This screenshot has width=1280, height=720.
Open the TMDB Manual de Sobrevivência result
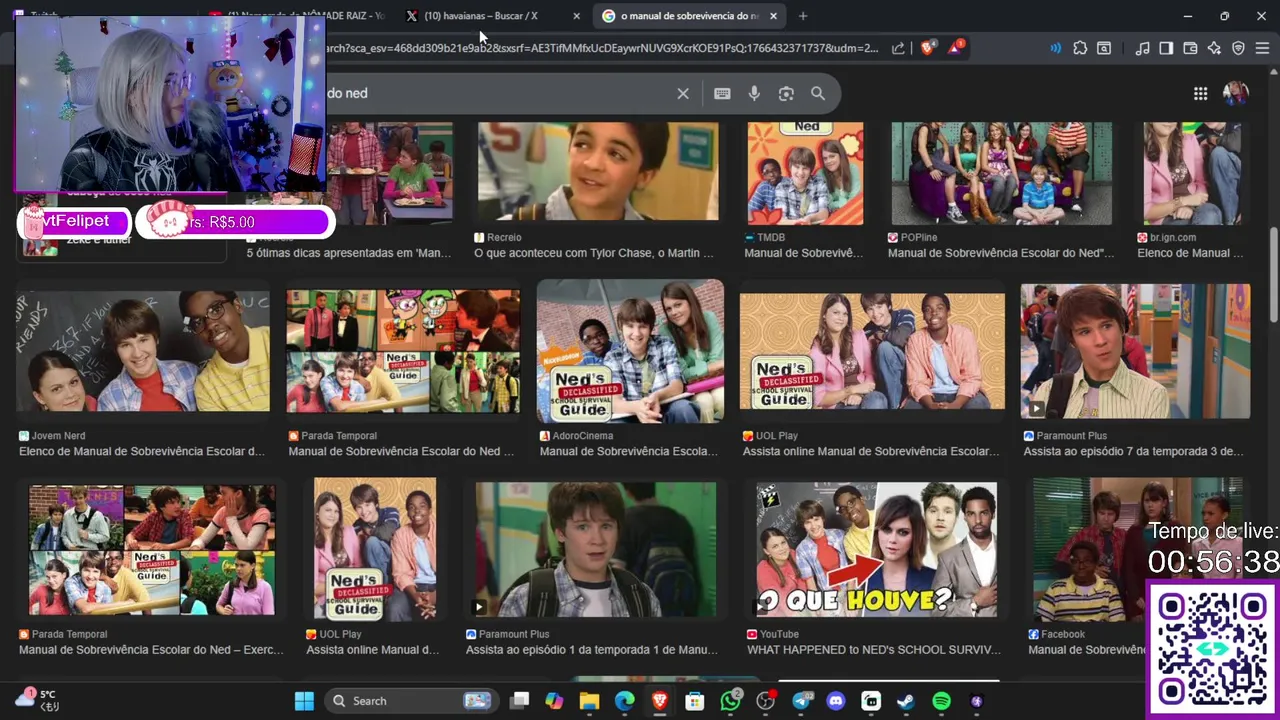pos(804,253)
